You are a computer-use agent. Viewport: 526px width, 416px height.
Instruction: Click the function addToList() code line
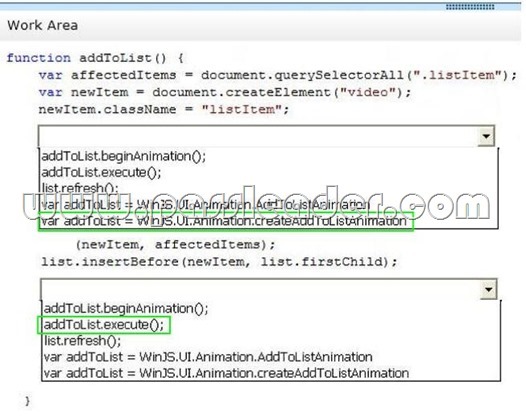(x=95, y=58)
